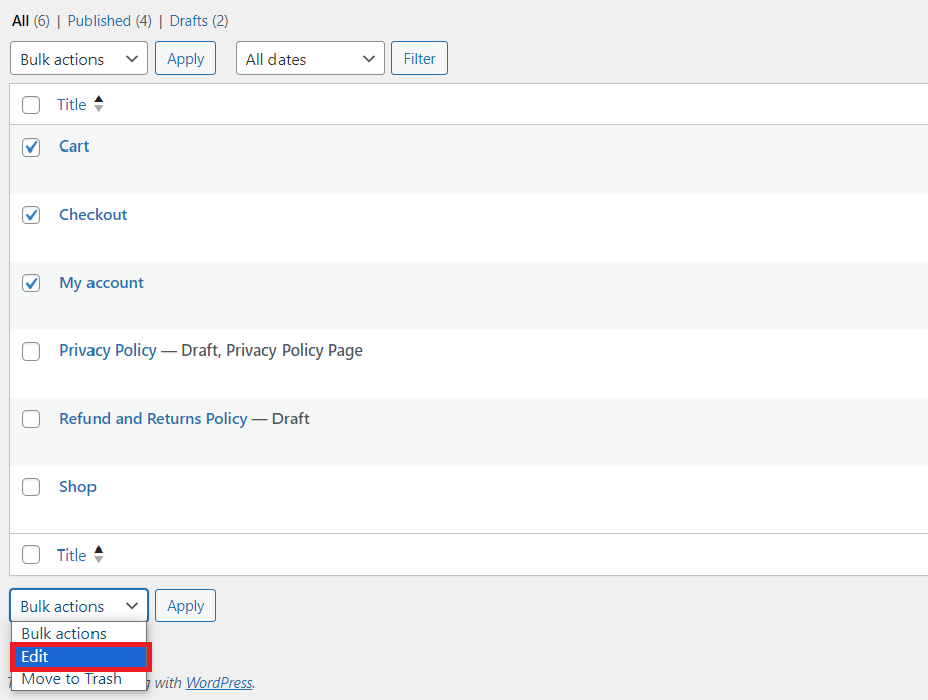Open the All dates dropdown
The height and width of the screenshot is (700, 928).
(309, 58)
